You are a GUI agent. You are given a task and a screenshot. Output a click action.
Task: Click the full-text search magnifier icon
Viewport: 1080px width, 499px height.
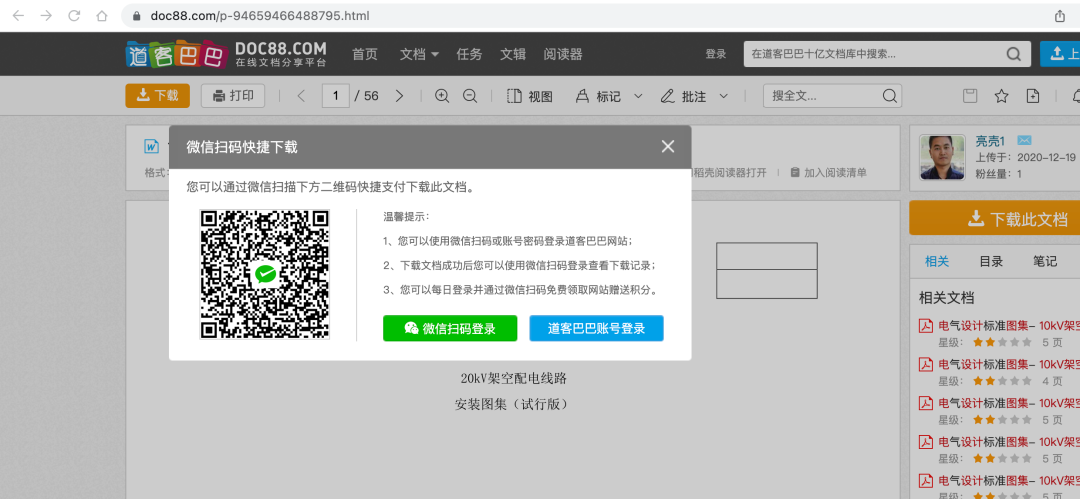[x=889, y=96]
